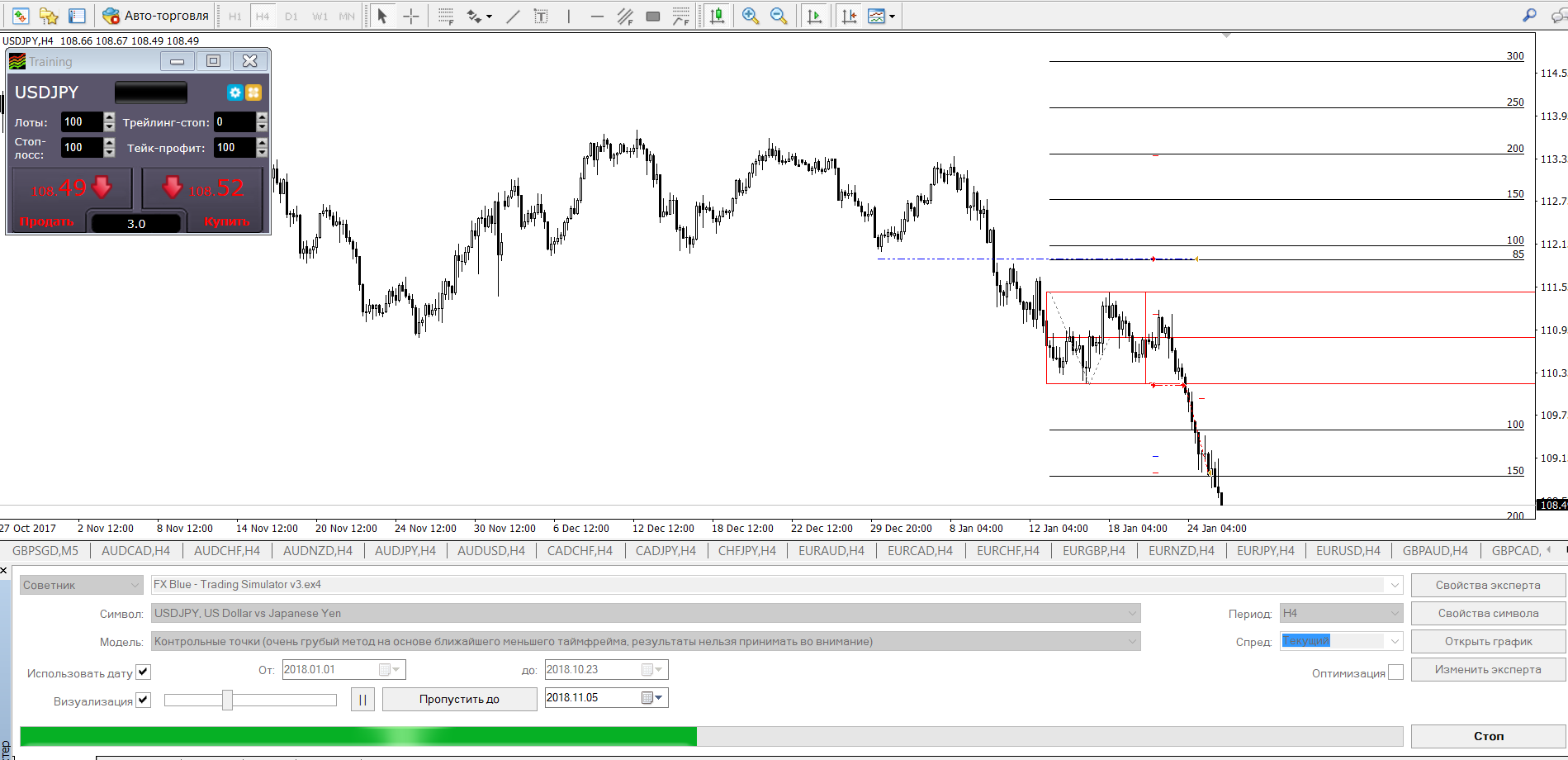Open the Символ USDJPY dropdown
This screenshot has width=1568, height=760.
click(x=646, y=613)
